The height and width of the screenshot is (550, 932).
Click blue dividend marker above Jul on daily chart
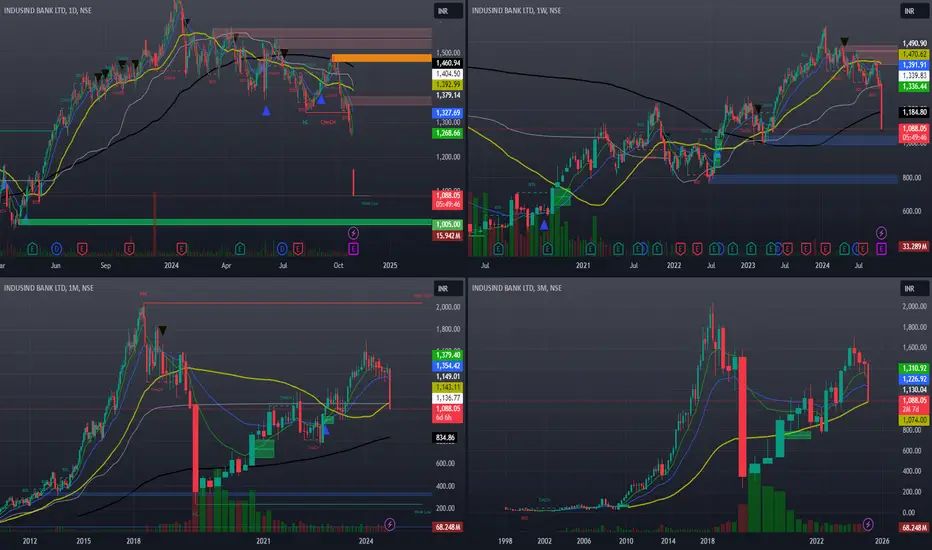pyautogui.click(x=282, y=249)
